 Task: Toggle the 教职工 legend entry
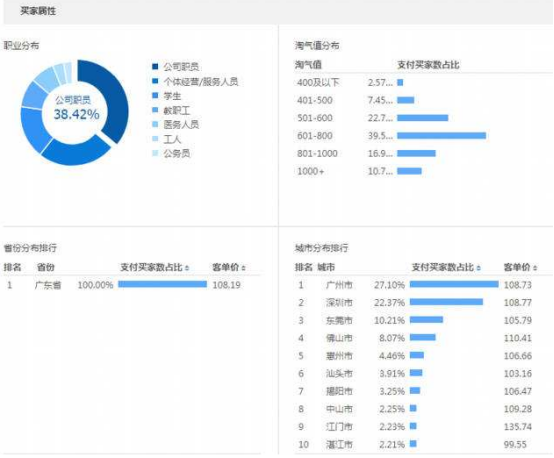[x=171, y=110]
